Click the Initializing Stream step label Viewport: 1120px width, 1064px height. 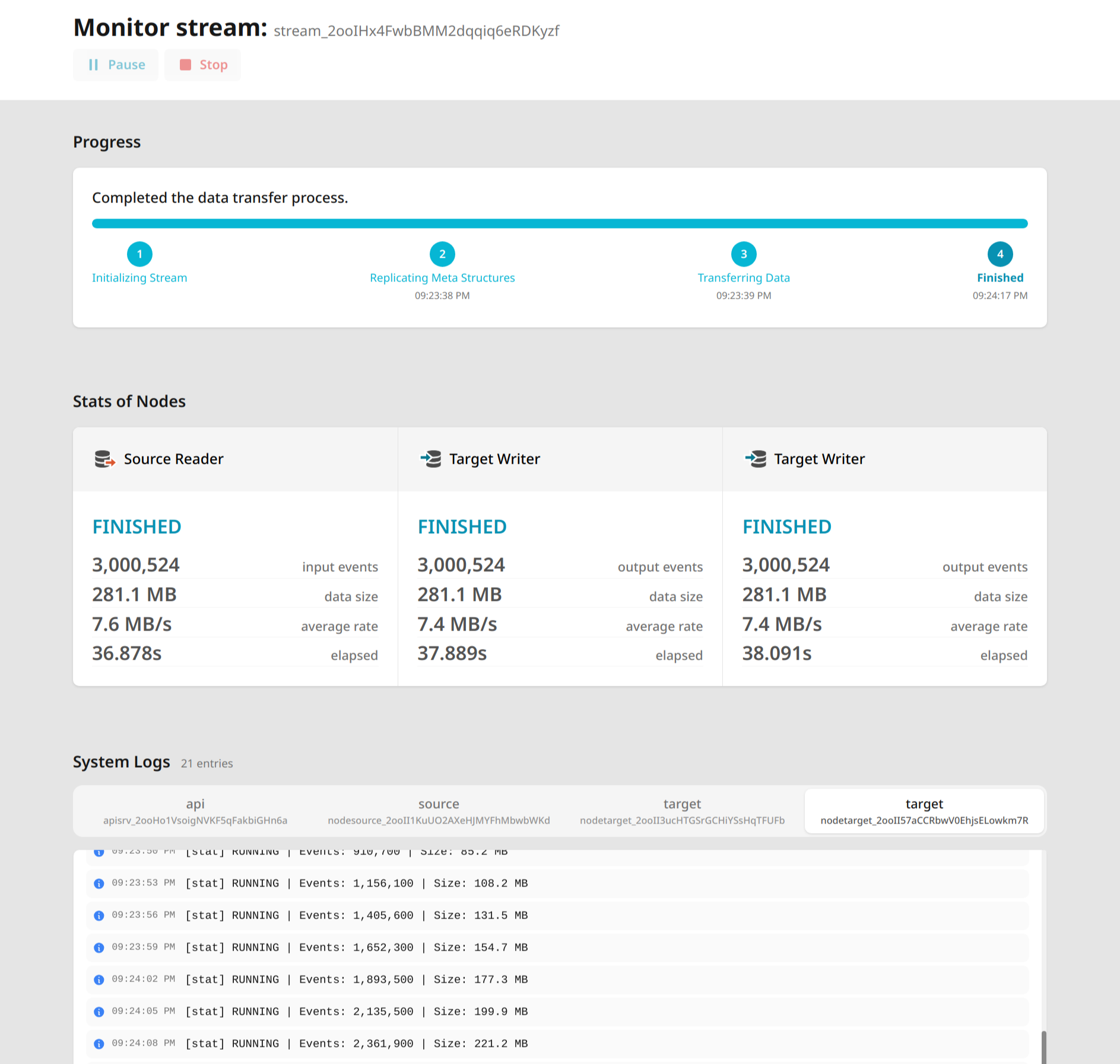pyautogui.click(x=139, y=277)
